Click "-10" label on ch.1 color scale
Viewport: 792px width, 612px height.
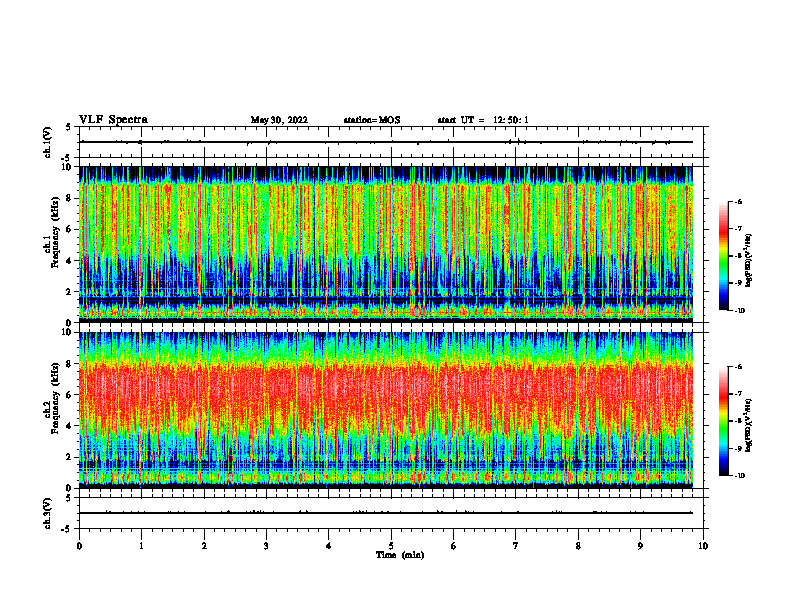(740, 311)
